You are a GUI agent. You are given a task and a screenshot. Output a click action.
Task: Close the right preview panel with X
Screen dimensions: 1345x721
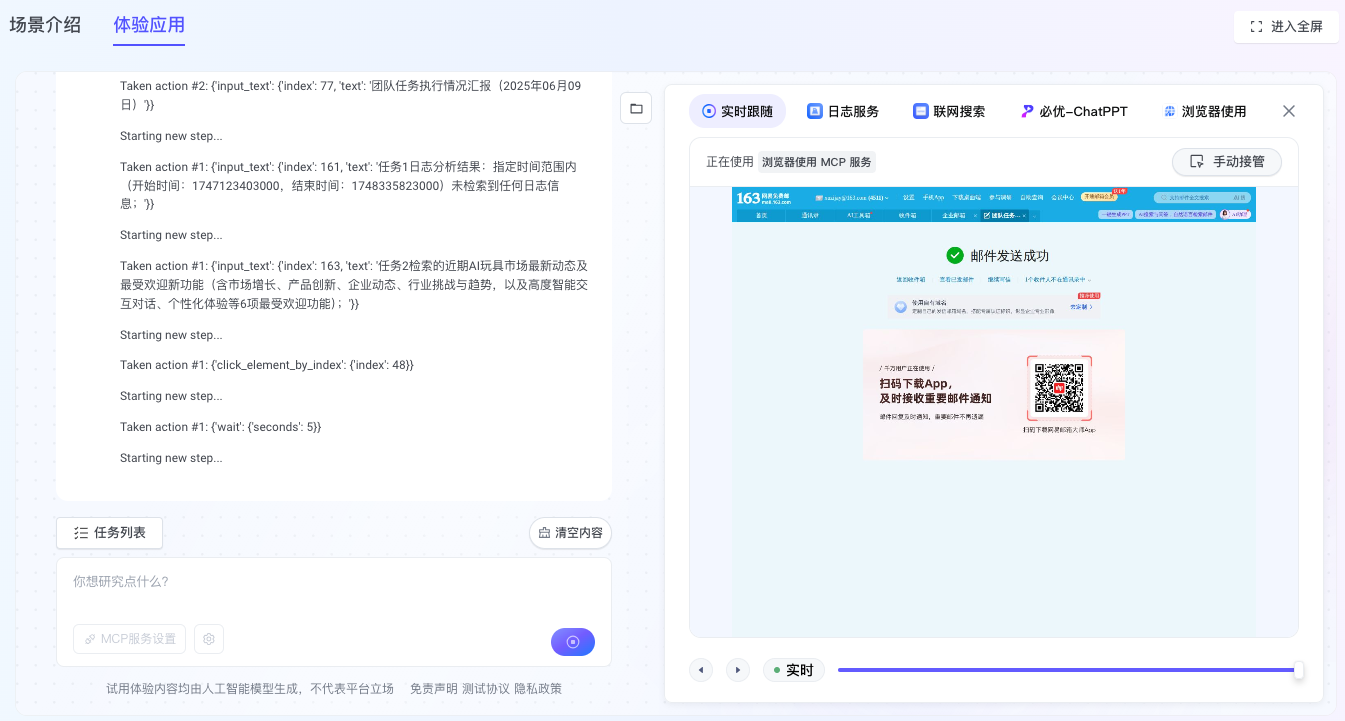pyautogui.click(x=1289, y=111)
